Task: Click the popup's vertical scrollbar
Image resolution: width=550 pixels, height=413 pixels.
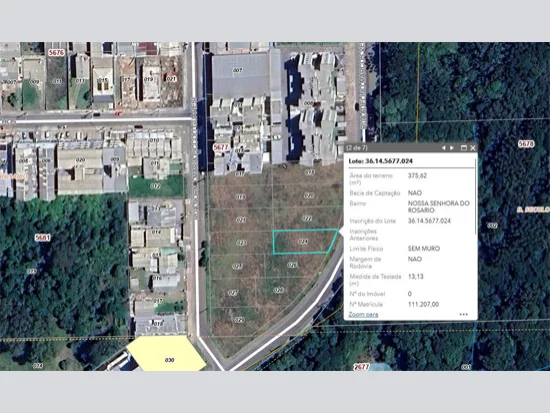Action: click(476, 196)
